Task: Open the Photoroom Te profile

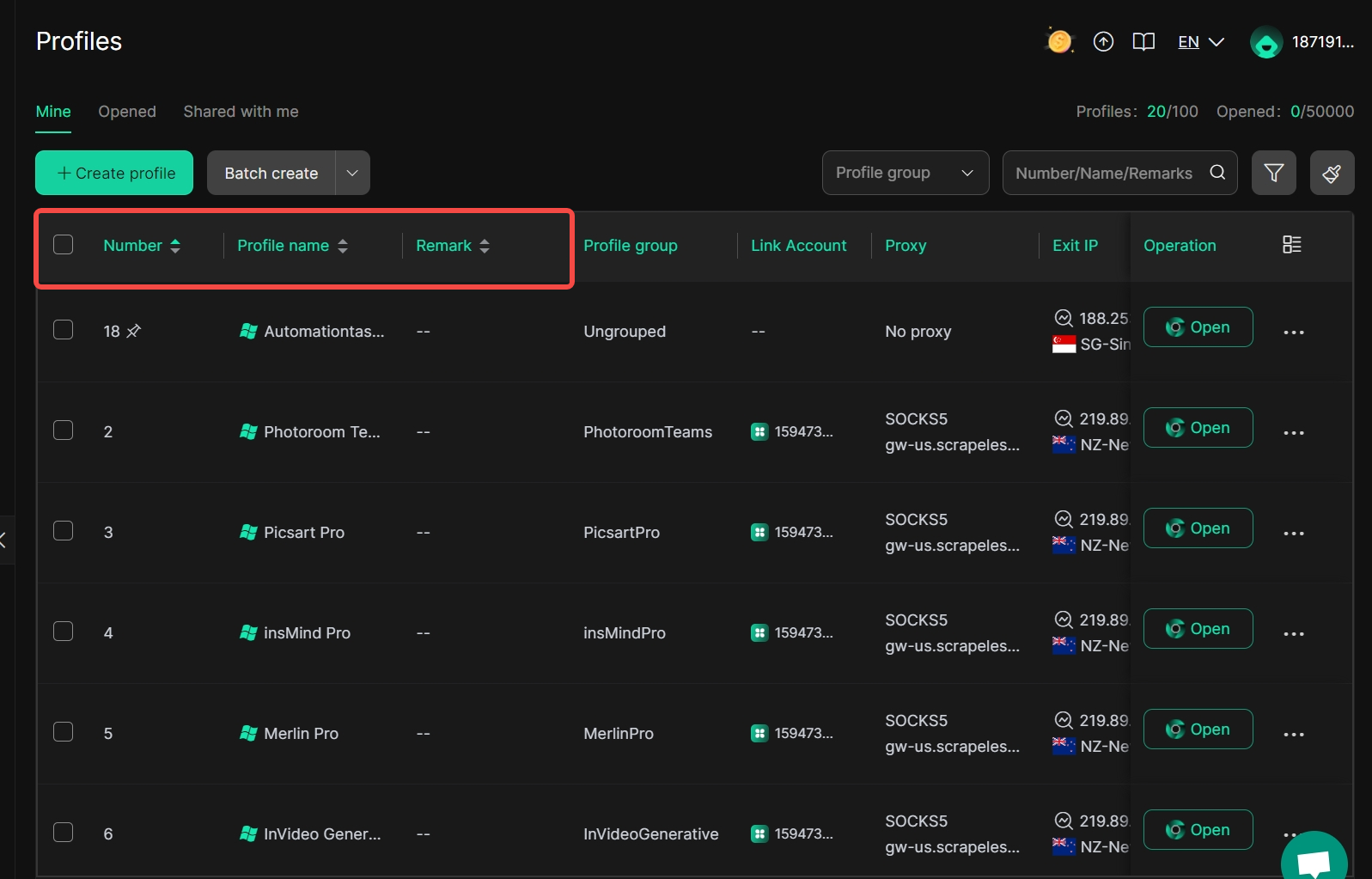Action: (1198, 428)
